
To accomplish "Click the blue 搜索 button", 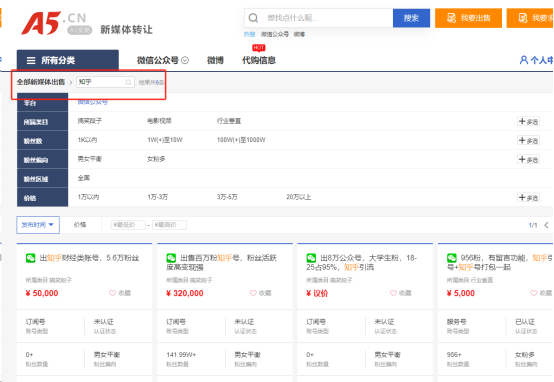I will coord(411,18).
